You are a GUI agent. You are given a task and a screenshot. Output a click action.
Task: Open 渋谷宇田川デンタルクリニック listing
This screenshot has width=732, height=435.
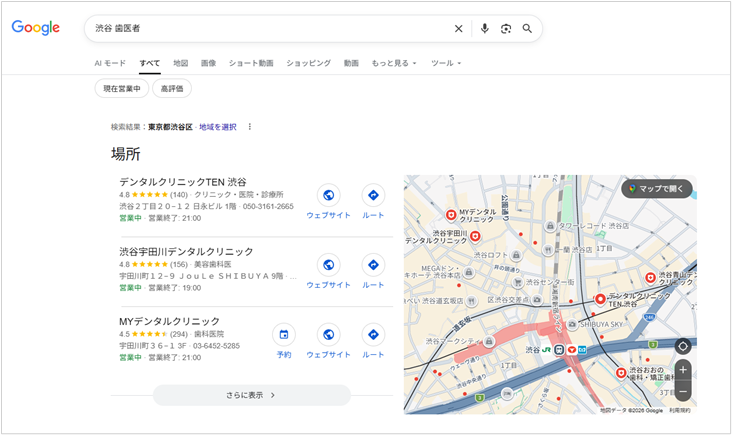point(186,252)
